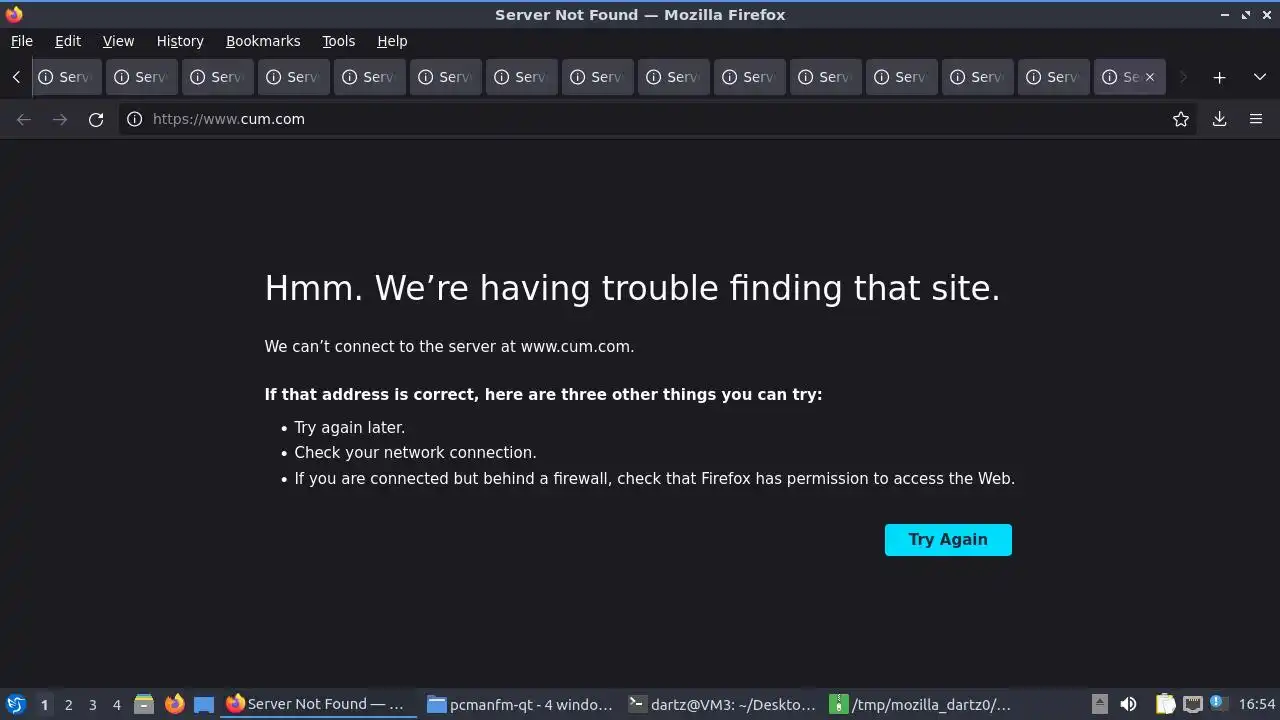Viewport: 1280px width, 720px height.
Task: Close the currently active tab
Action: click(1149, 77)
